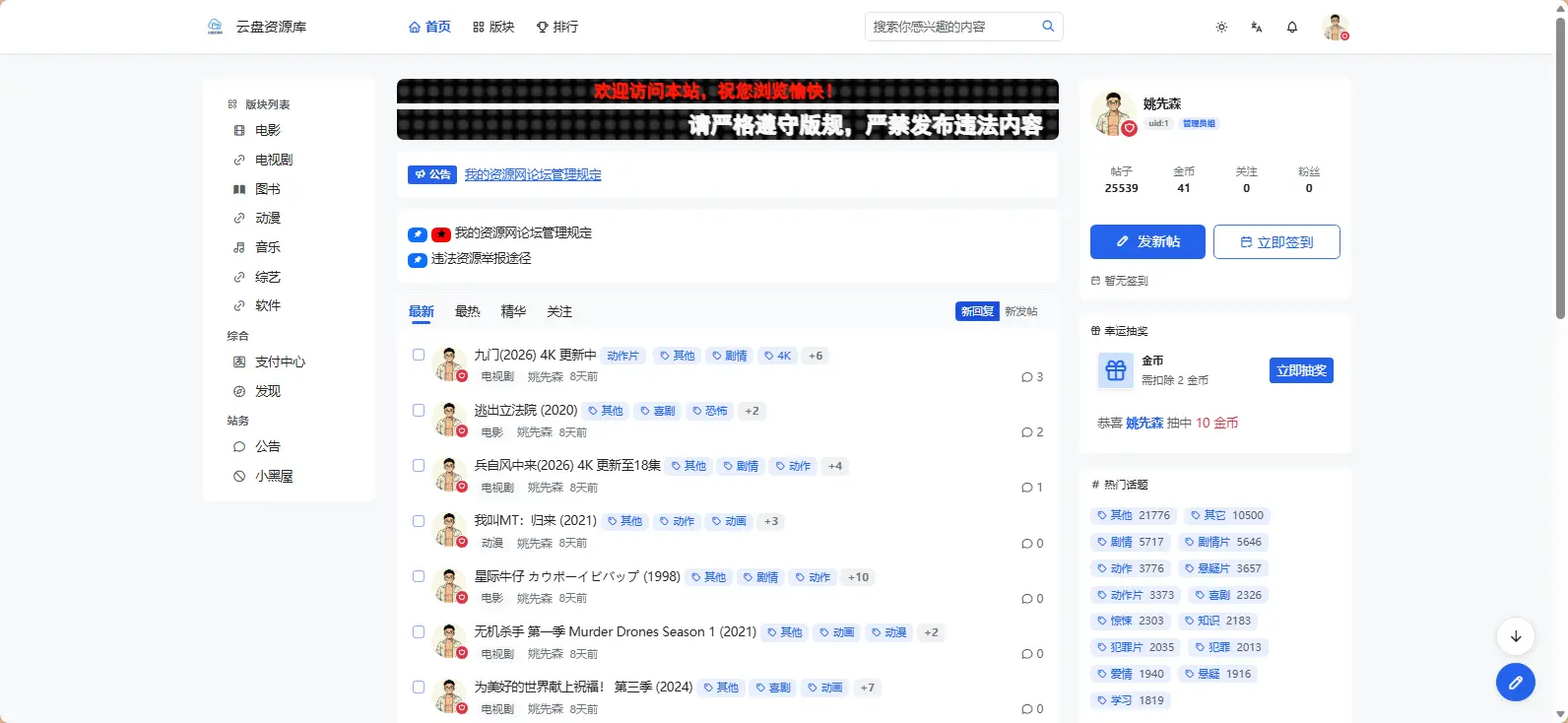Switch sorting to 新发帖
The width and height of the screenshot is (1568, 723).
[x=1021, y=311]
